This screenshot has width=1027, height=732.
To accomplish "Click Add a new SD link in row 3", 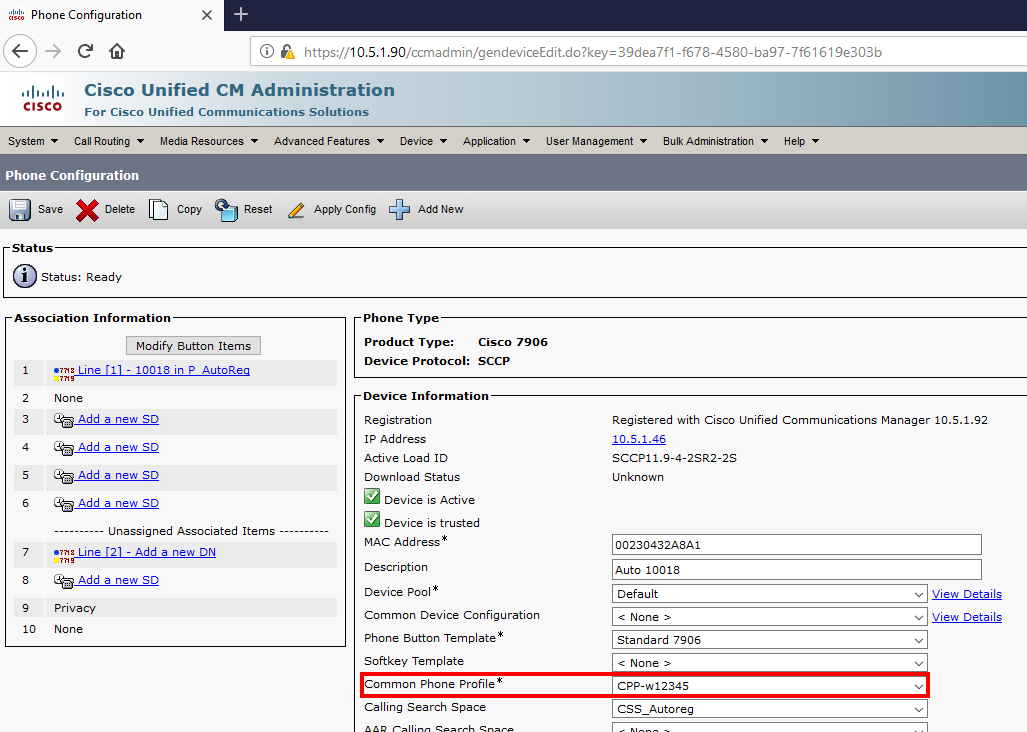I will (x=119, y=419).
